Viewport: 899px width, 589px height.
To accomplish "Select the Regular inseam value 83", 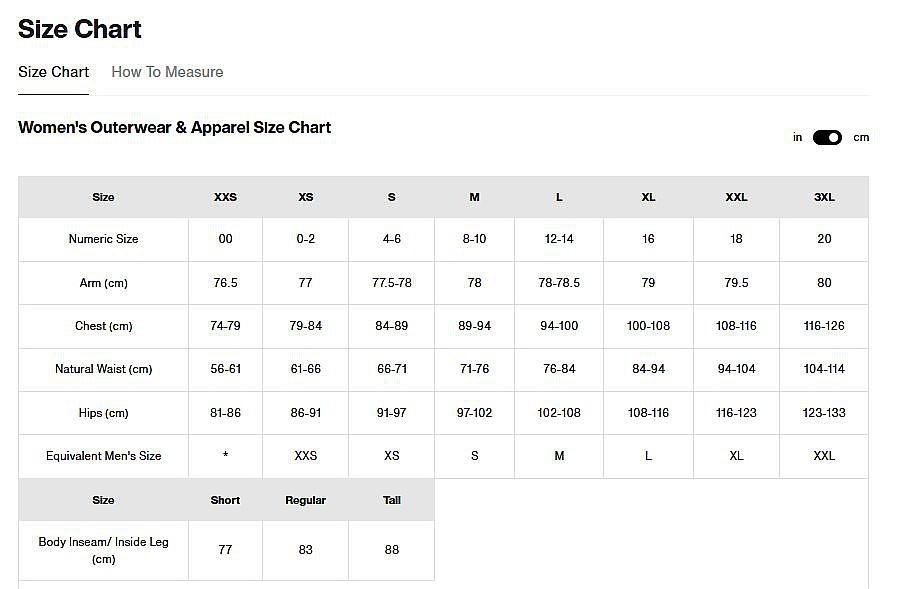I will (x=305, y=550).
